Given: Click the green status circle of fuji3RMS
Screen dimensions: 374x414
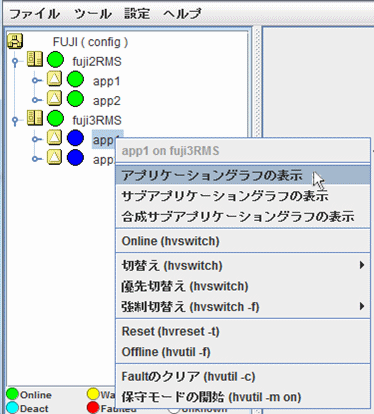Looking at the screenshot, I should [x=55, y=119].
